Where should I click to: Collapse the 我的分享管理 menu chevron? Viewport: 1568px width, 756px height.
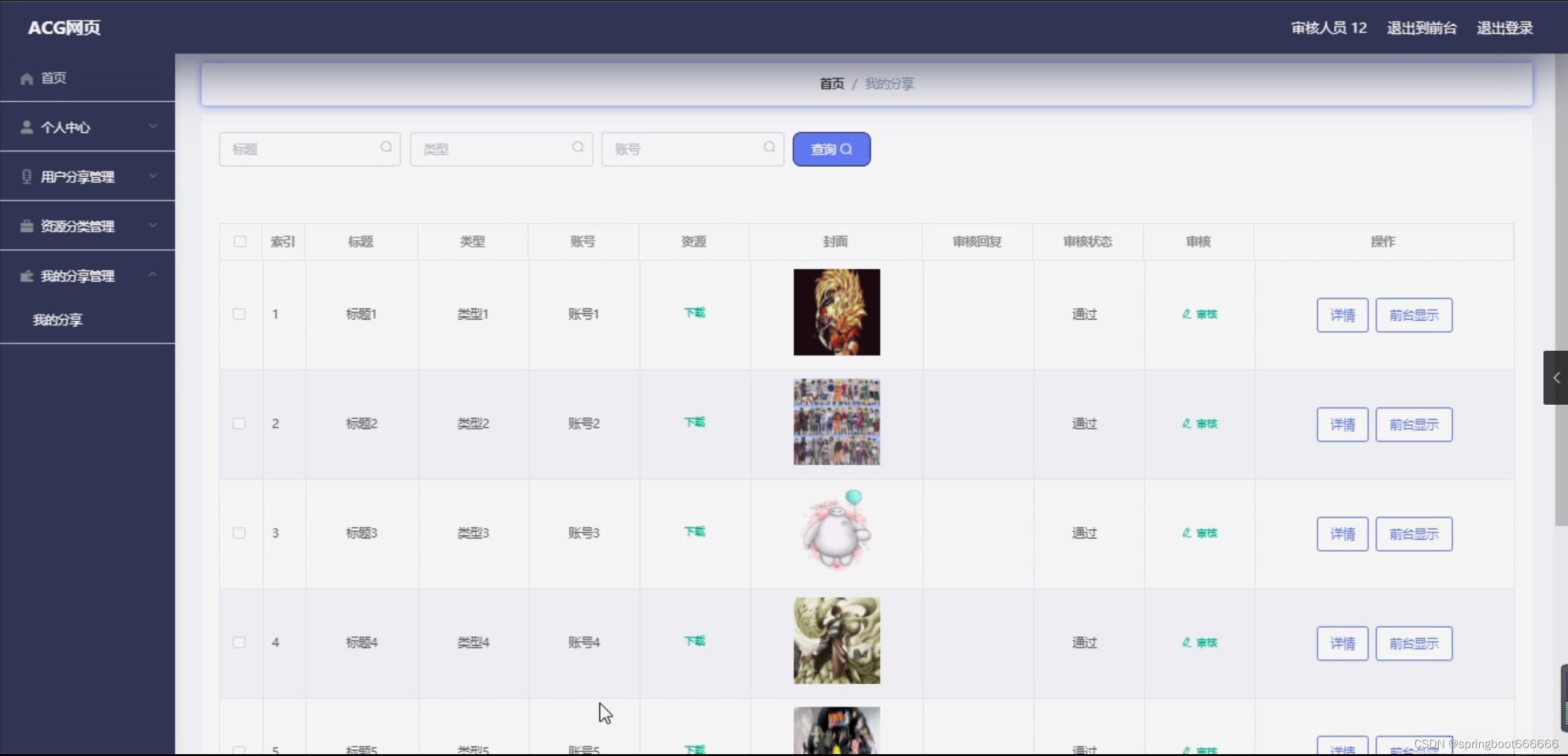pos(153,275)
